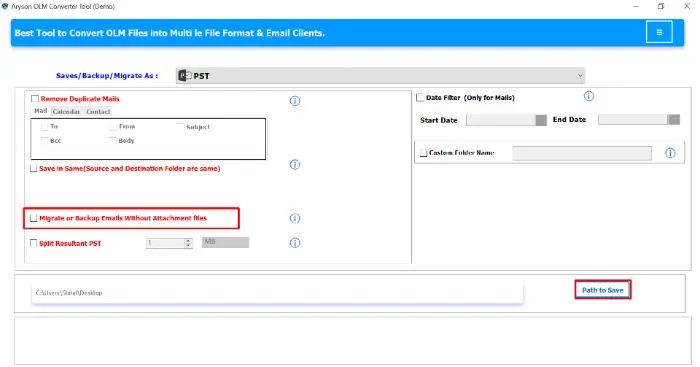
Task: Switch to the Calendar tab
Action: [x=66, y=112]
